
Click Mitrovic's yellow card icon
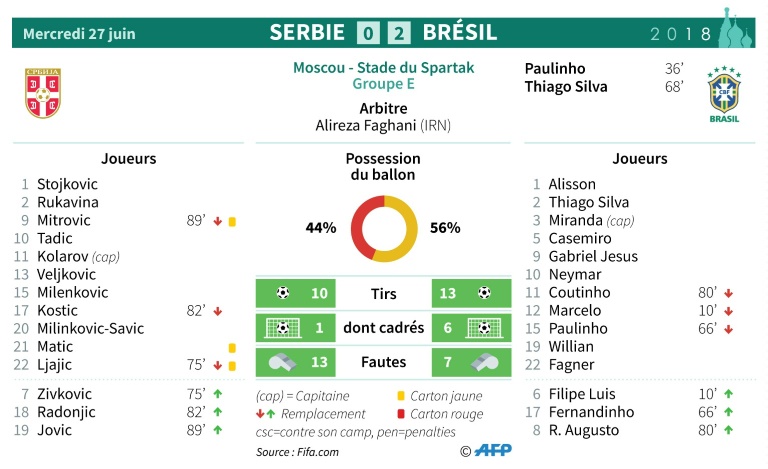232,222
